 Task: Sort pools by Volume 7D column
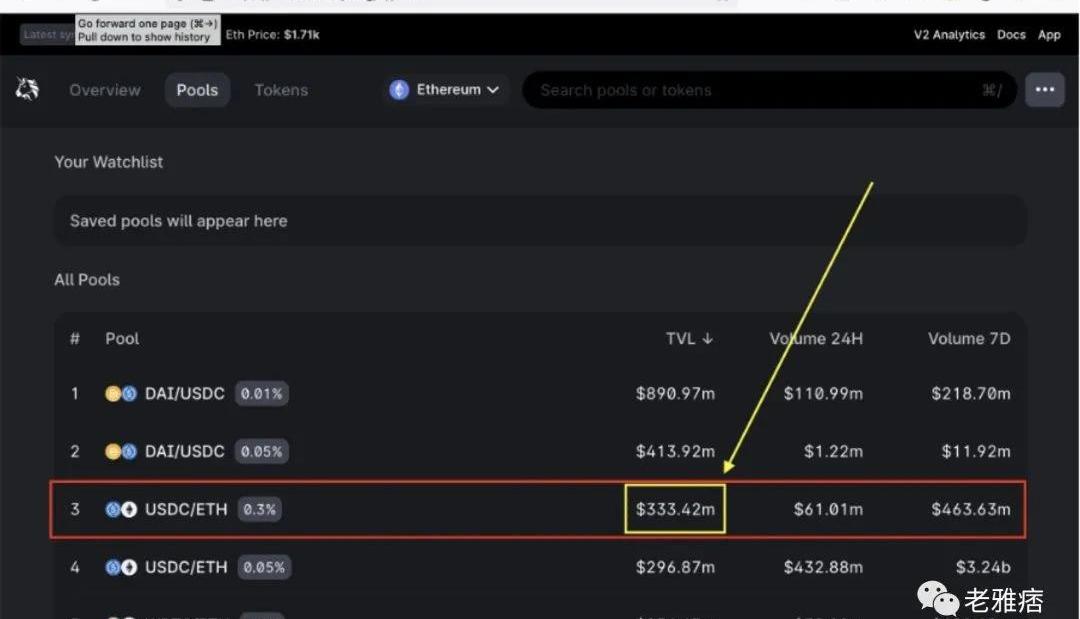pyautogui.click(x=969, y=339)
